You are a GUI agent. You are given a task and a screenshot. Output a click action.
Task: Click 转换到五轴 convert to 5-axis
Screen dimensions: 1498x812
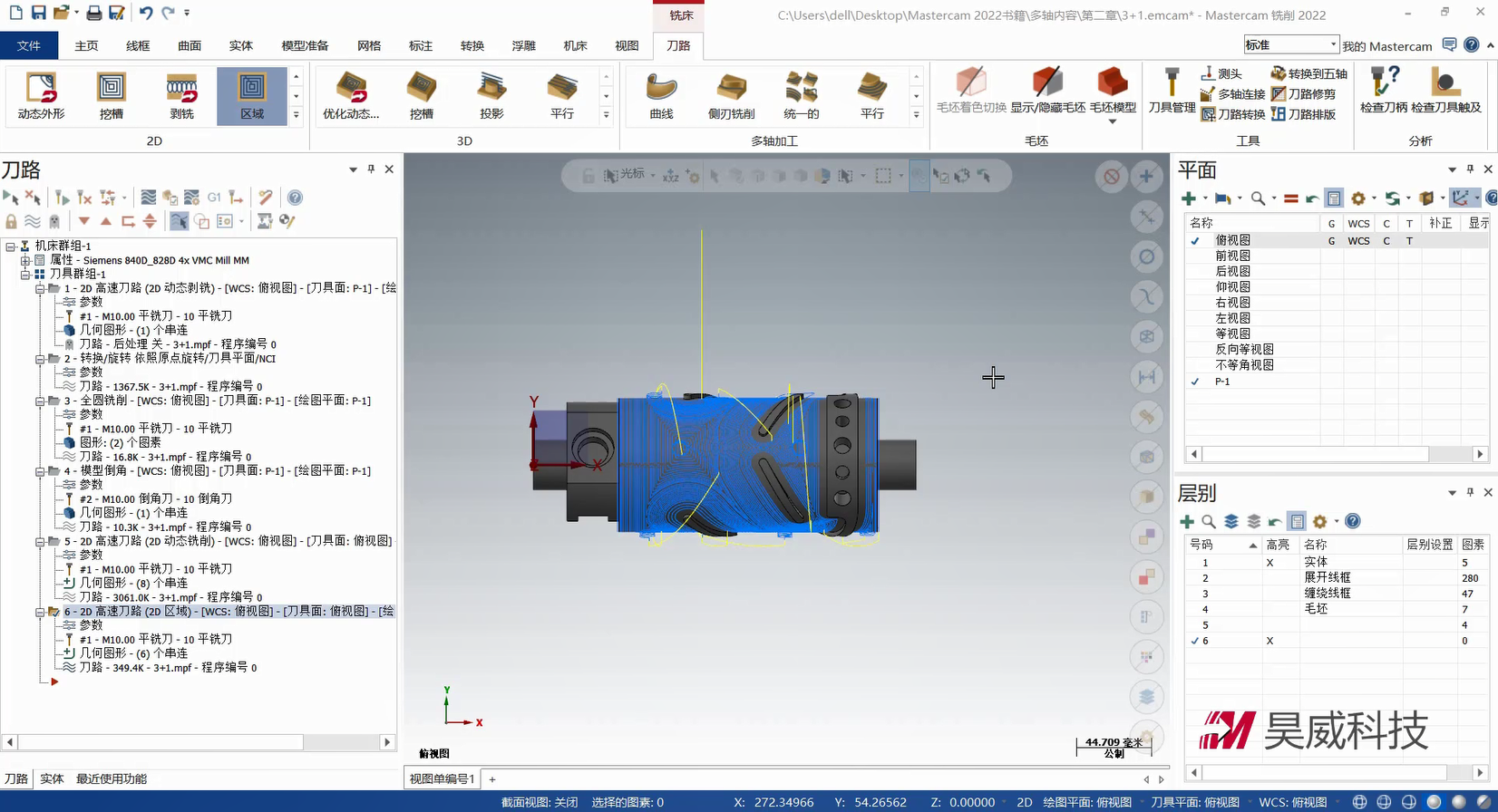(1308, 73)
